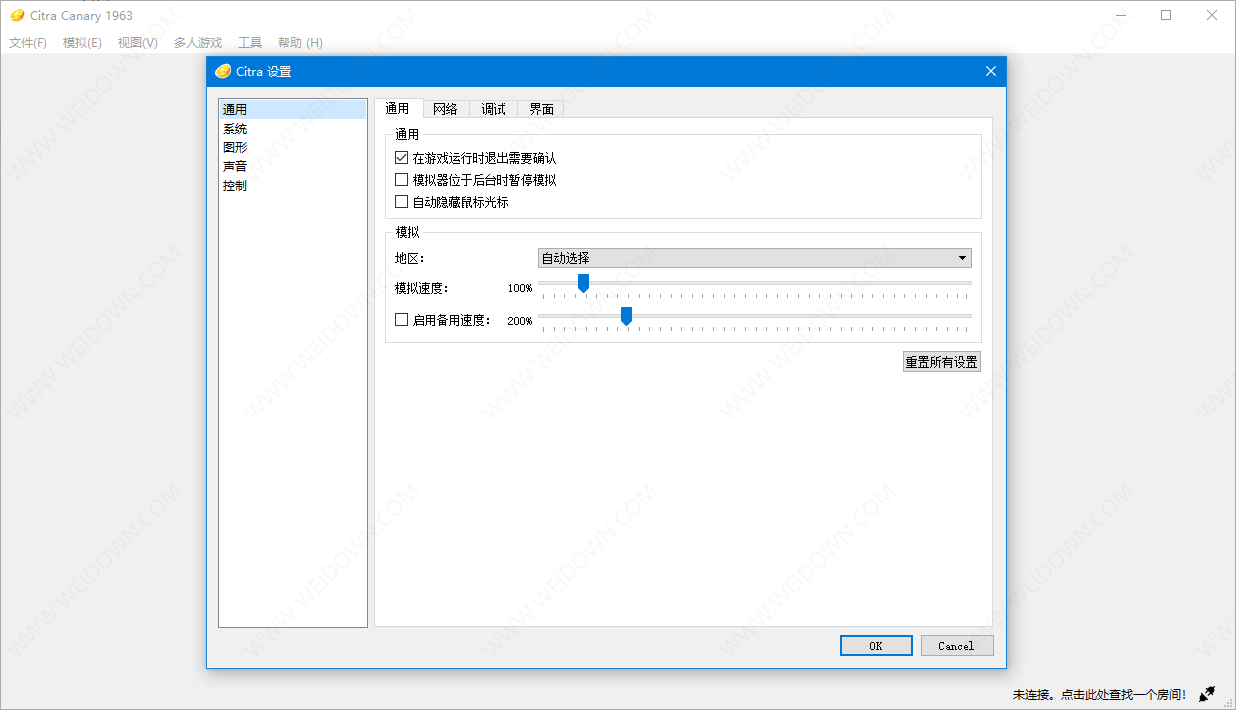This screenshot has width=1236, height=710.
Task: Confirm settings with the OK button
Action: 876,646
